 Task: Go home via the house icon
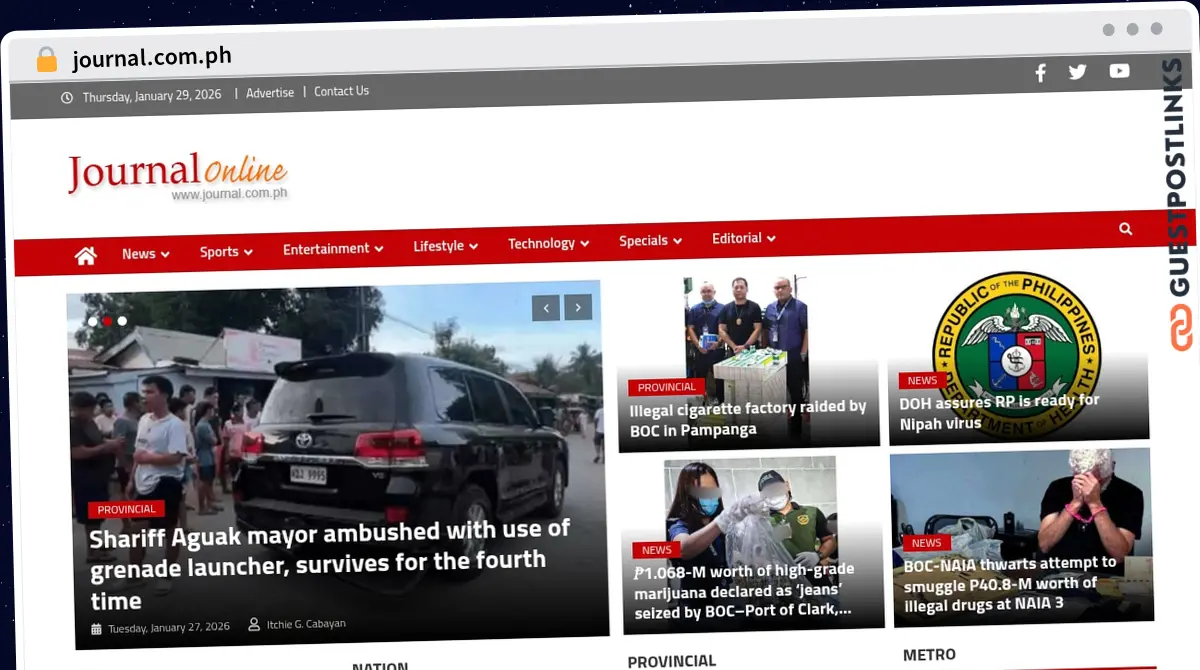[85, 255]
